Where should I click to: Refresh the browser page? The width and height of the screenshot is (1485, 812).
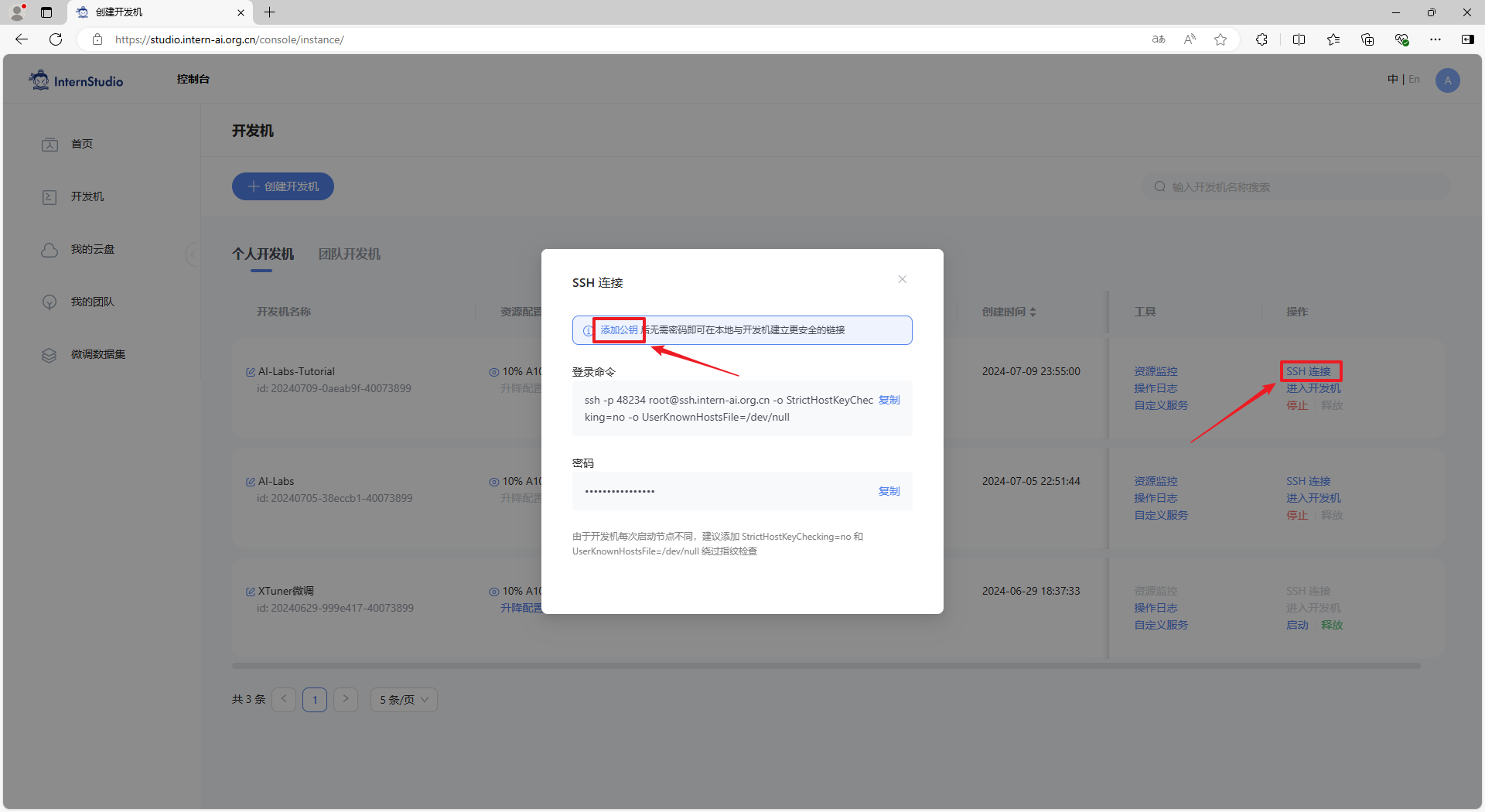click(56, 39)
